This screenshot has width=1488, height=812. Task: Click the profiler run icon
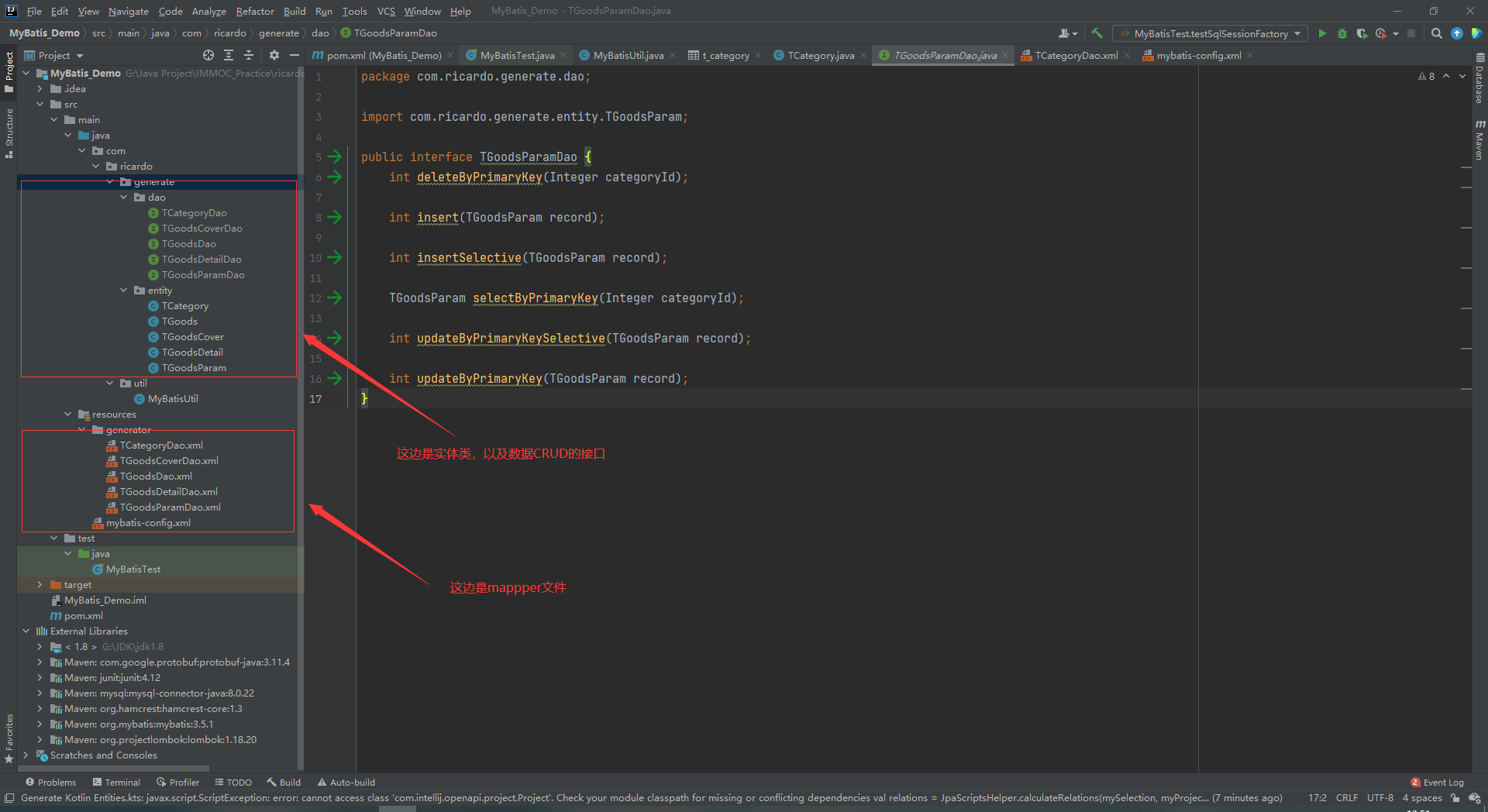pyautogui.click(x=1381, y=33)
